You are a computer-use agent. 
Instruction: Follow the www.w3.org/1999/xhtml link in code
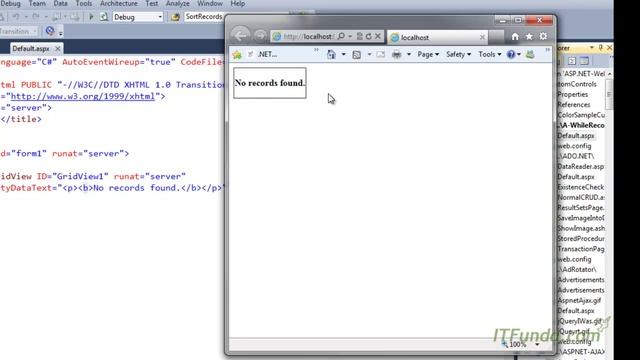click(82, 96)
